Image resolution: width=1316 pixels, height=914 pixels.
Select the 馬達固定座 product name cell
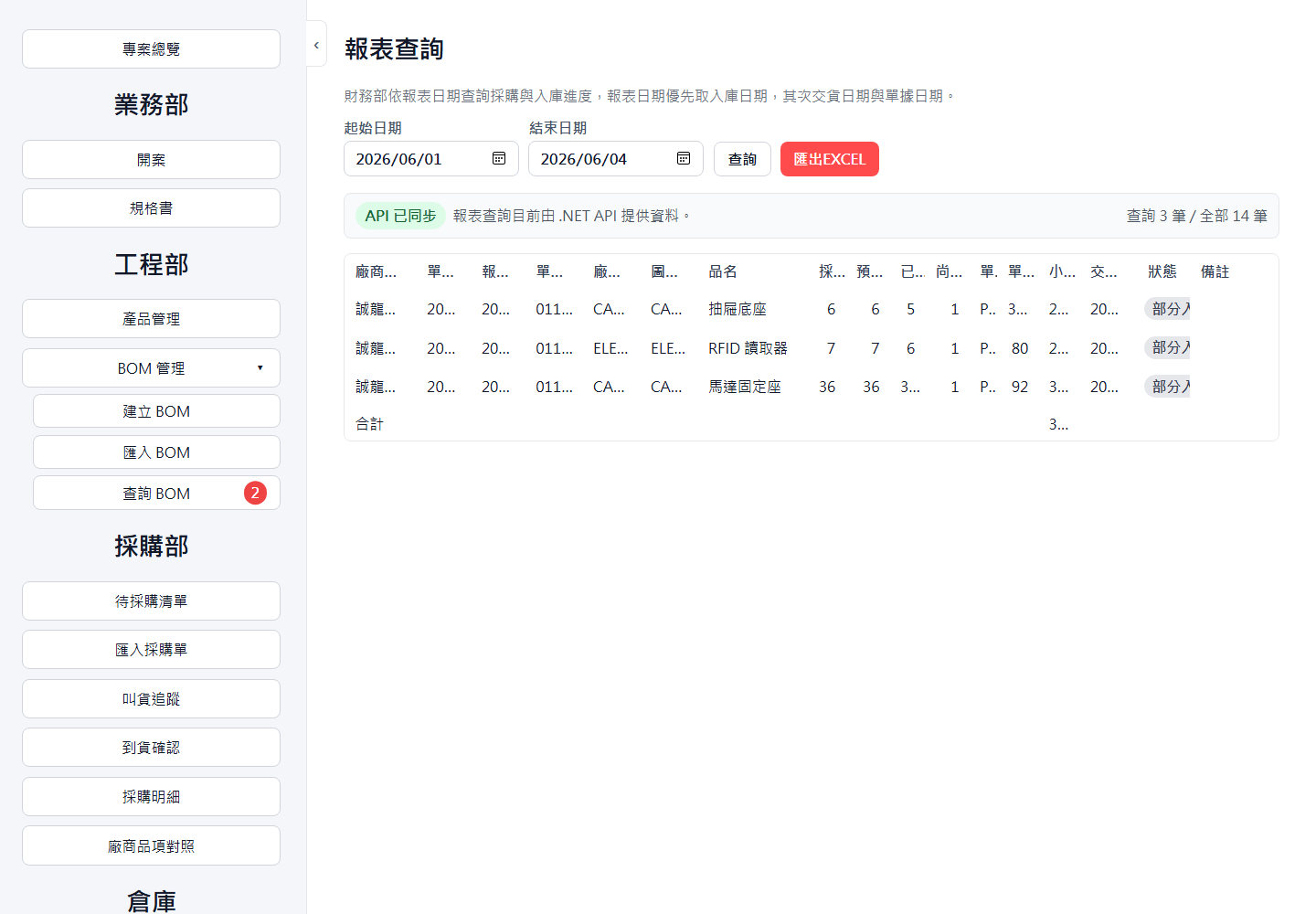pos(745,387)
